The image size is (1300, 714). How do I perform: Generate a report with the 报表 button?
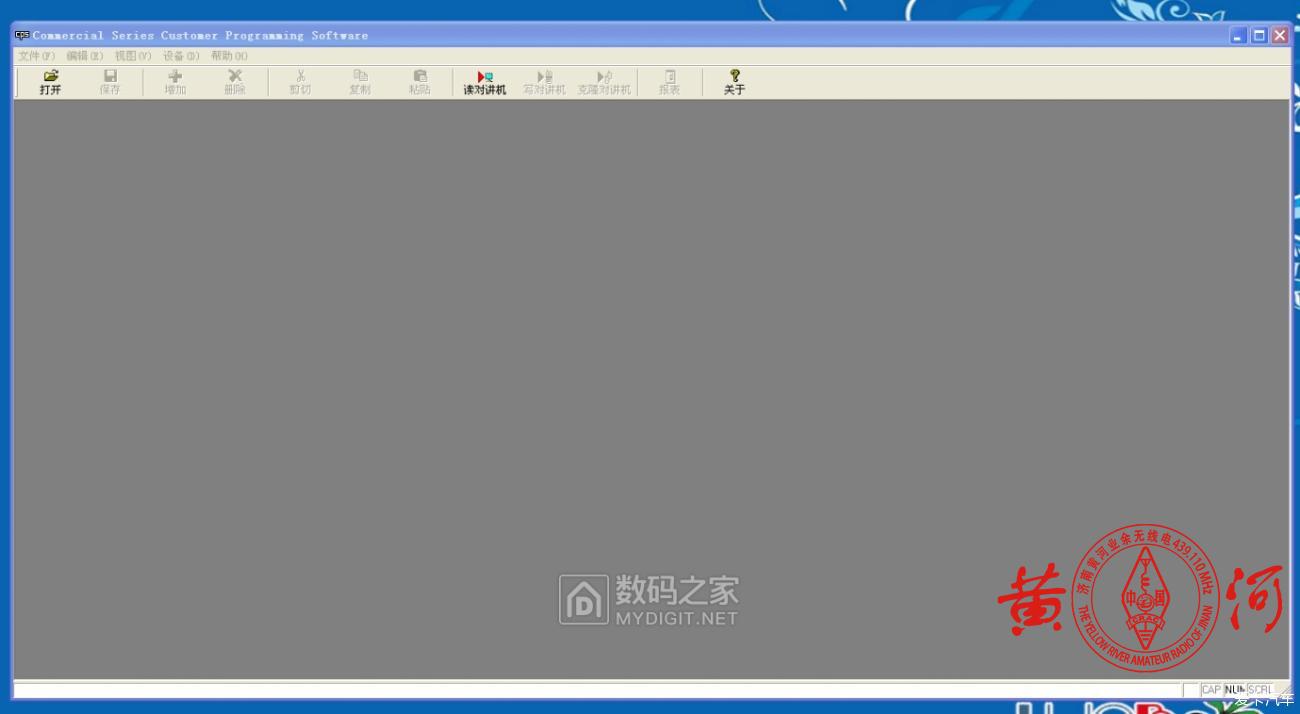[668, 82]
